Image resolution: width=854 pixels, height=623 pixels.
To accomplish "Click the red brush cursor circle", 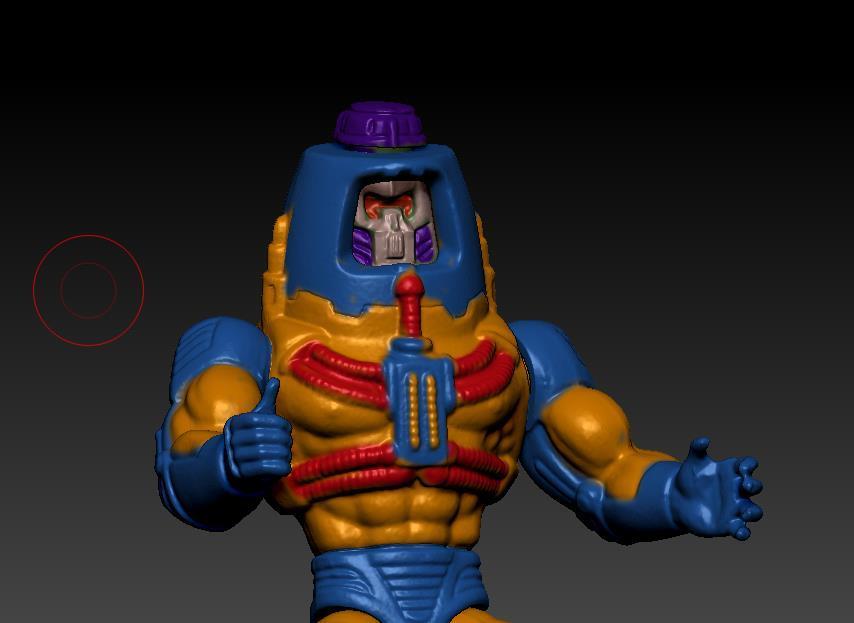I will [x=88, y=291].
